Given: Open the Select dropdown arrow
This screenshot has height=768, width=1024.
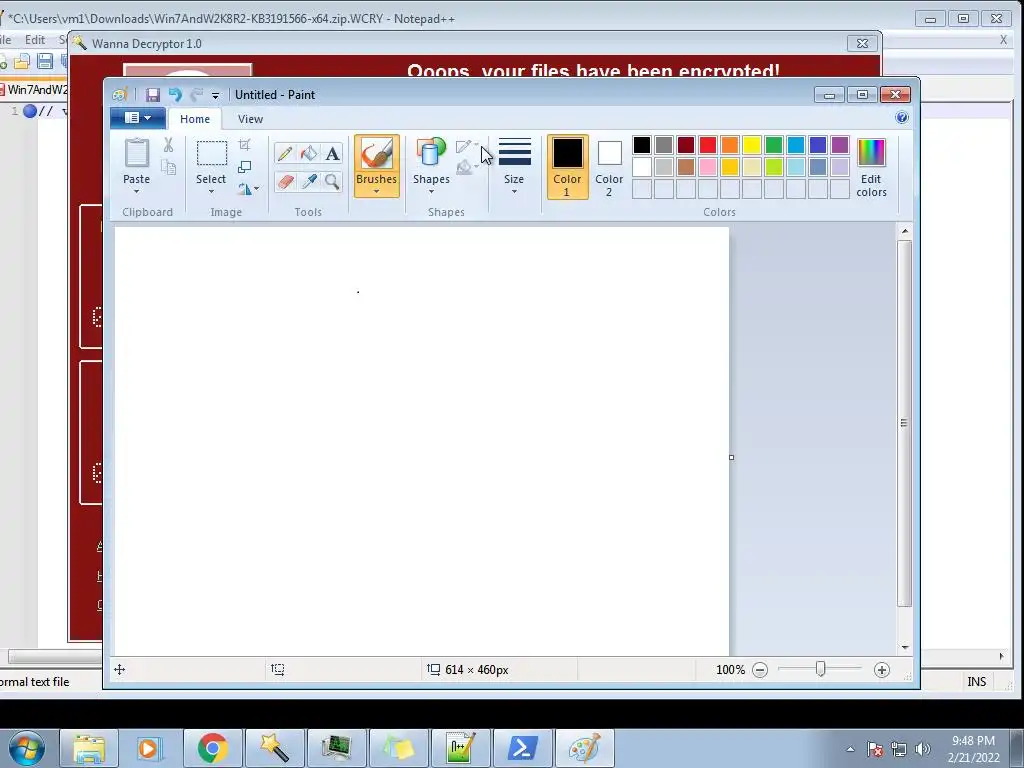Looking at the screenshot, I should tap(211, 191).
